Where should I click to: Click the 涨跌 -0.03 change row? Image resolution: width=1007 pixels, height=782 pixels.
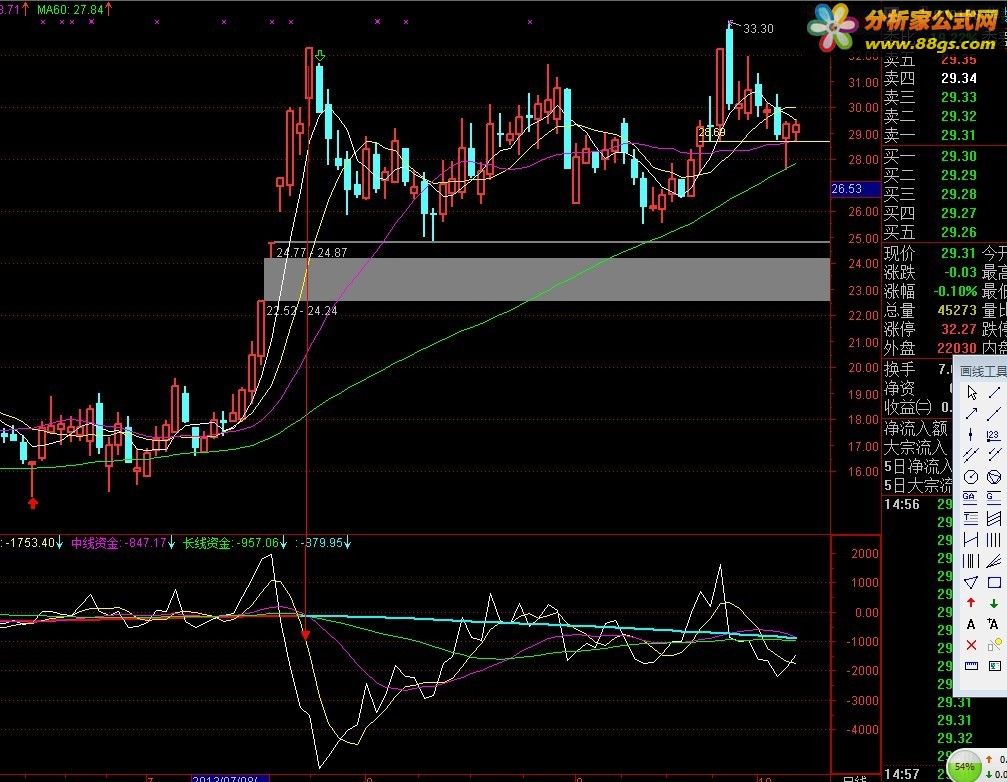(931, 272)
